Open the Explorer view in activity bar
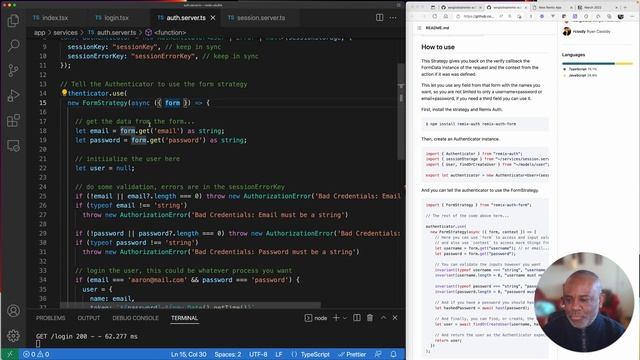Image resolution: width=640 pixels, height=360 pixels. click(x=13, y=20)
